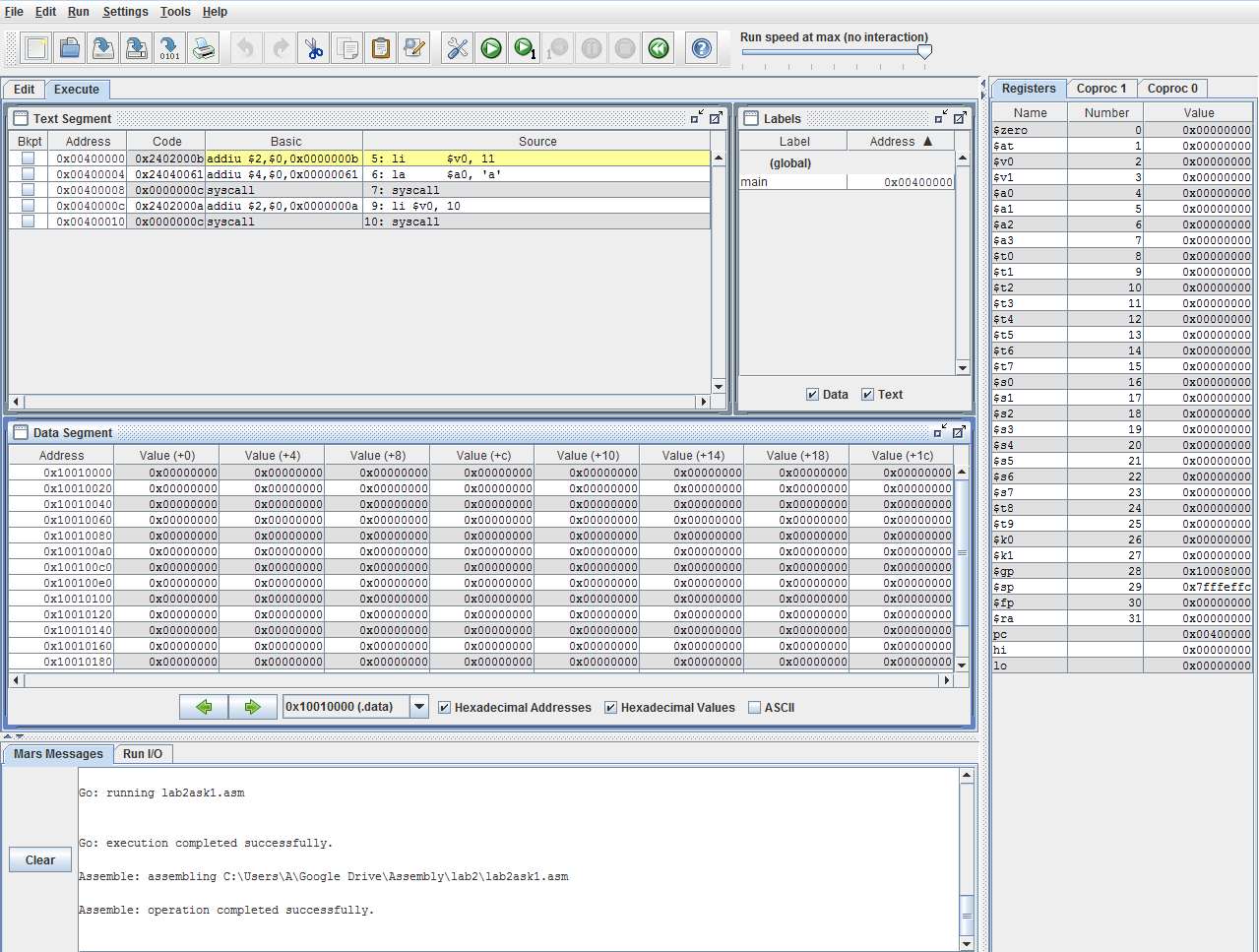Create a new file with the blank page icon
This screenshot has height=952, width=1259.
coord(36,48)
